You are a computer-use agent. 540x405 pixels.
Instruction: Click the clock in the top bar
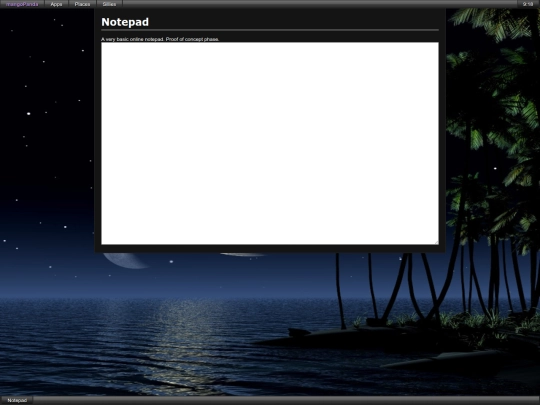(528, 4)
